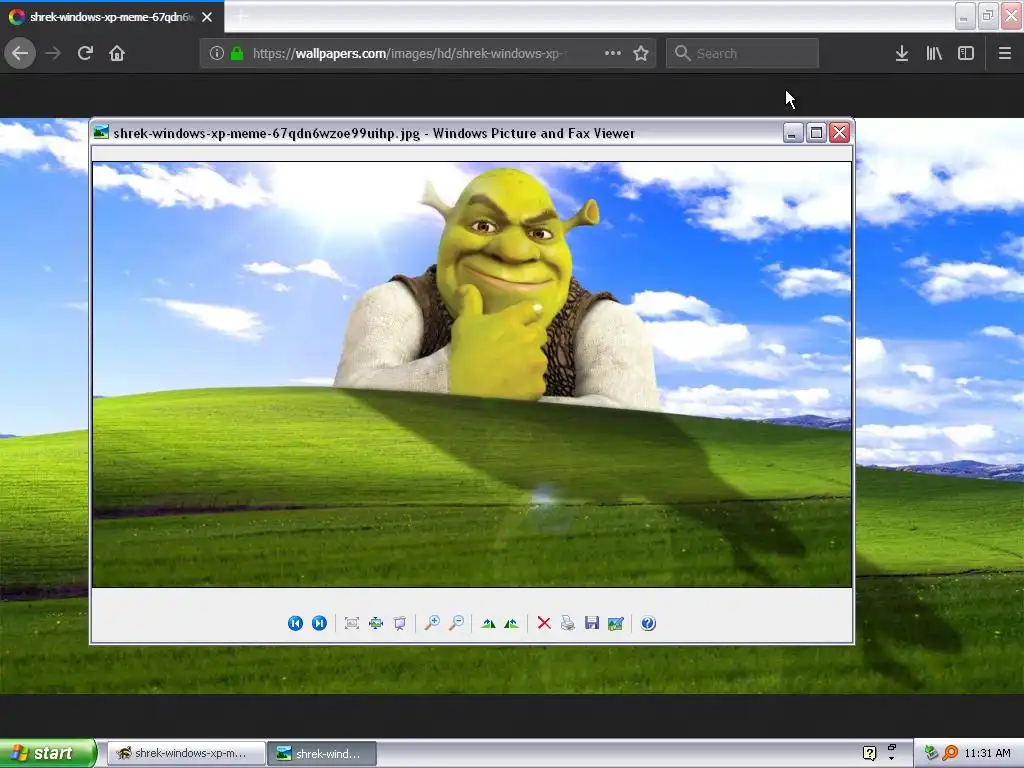Open the Firefox downloads panel

[902, 53]
